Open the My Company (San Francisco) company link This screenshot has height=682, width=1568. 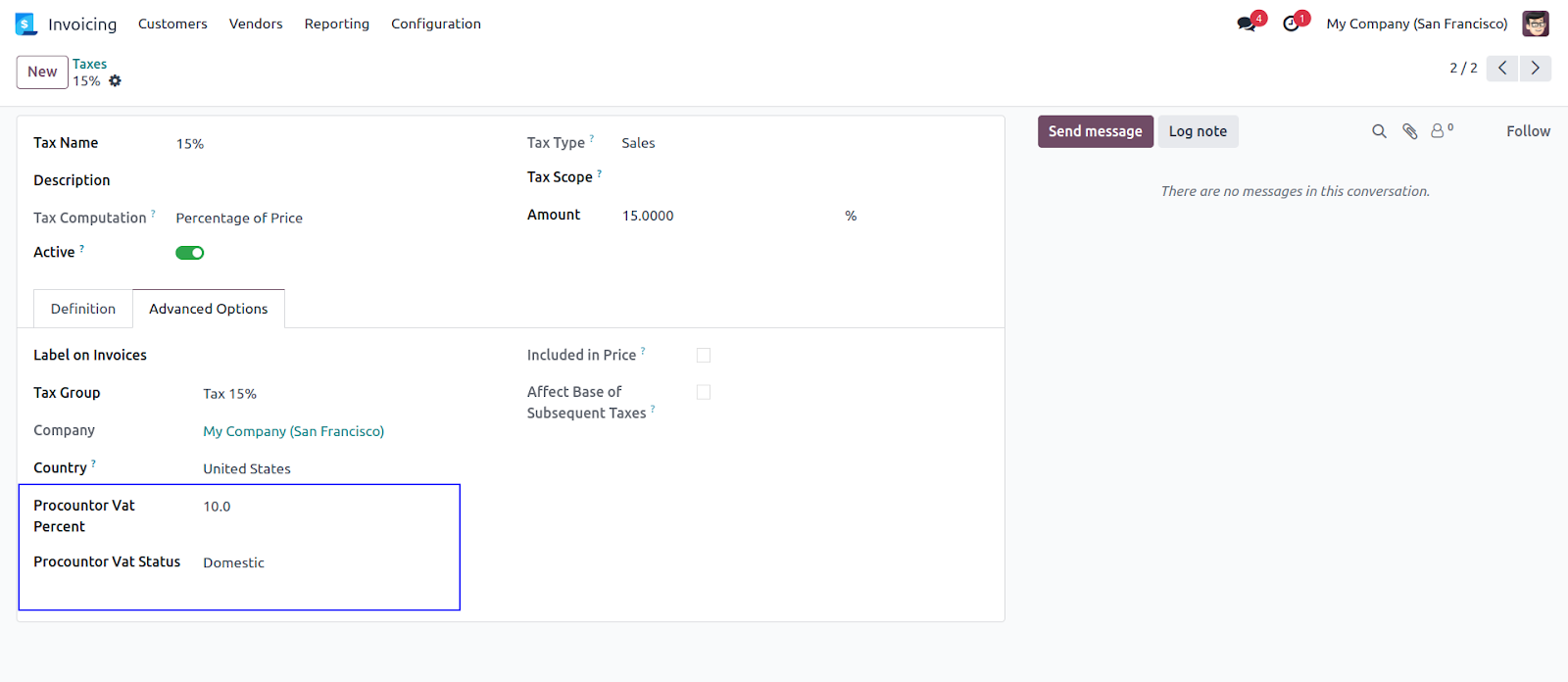click(294, 431)
